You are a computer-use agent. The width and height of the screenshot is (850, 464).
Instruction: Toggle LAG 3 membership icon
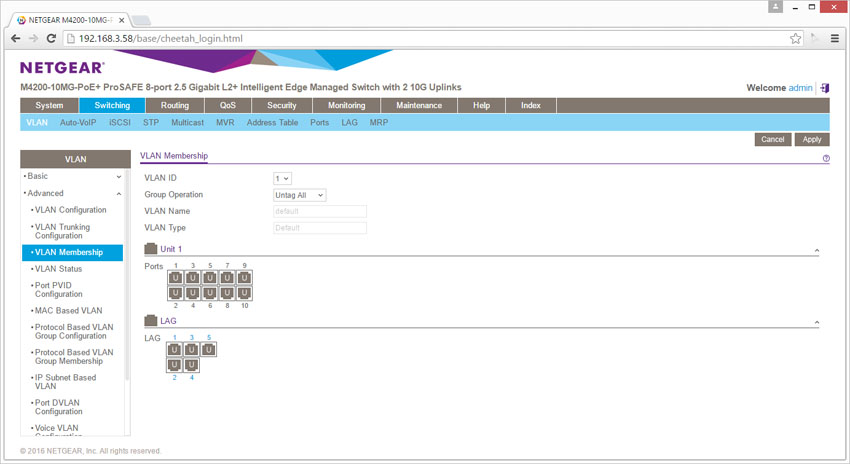coord(191,350)
